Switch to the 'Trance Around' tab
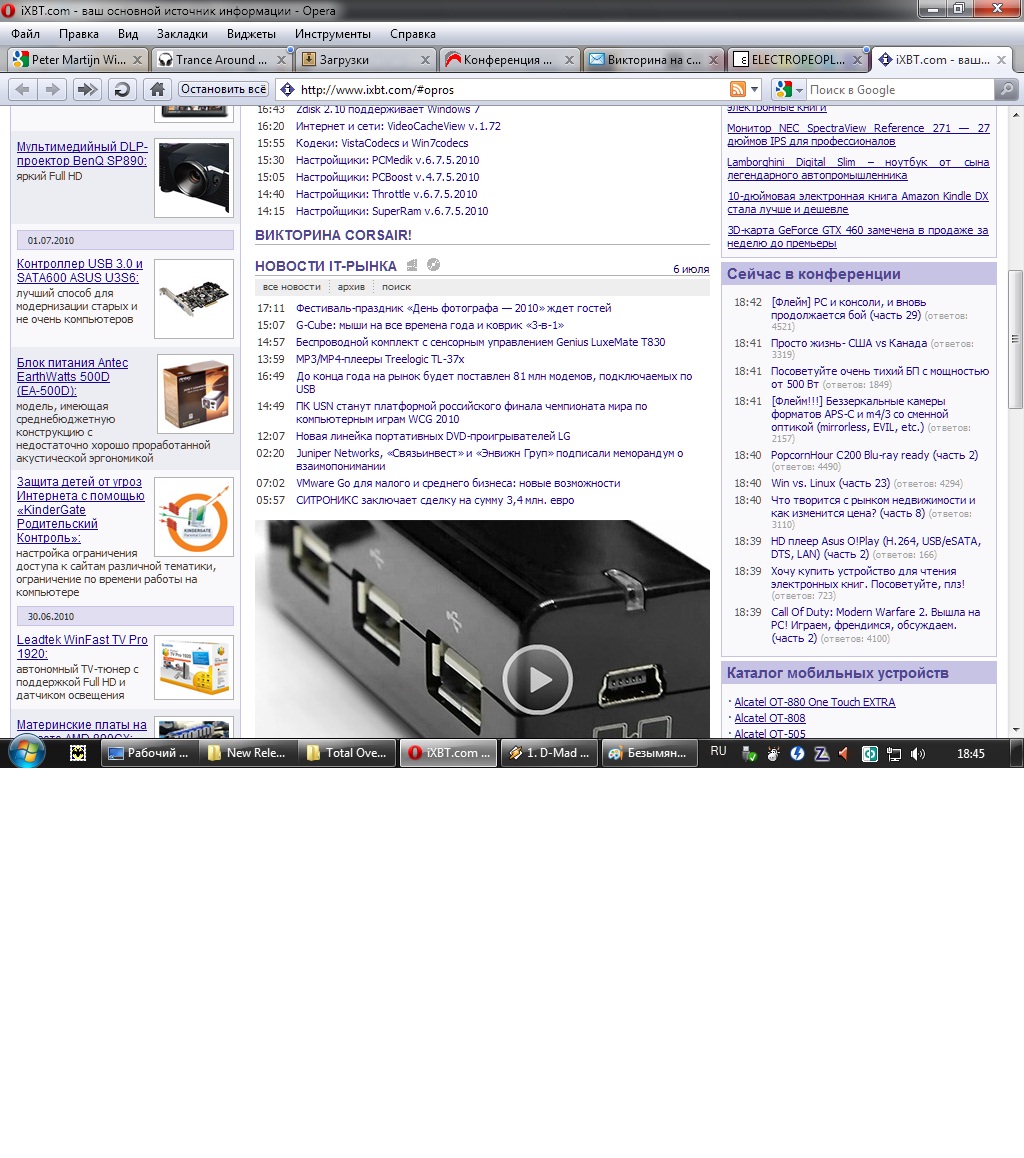The height and width of the screenshot is (1158, 1024). (221, 60)
